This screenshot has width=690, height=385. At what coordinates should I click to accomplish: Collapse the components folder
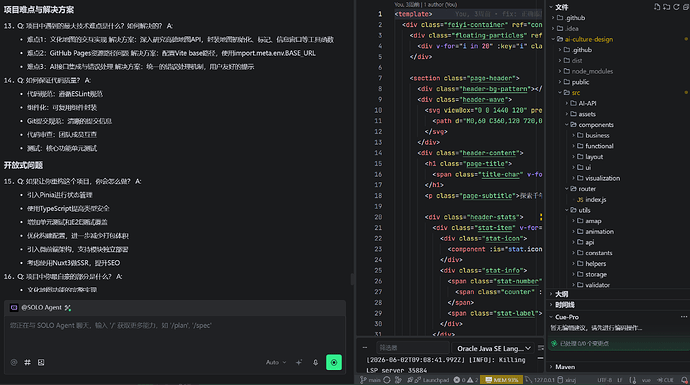(x=618, y=125)
